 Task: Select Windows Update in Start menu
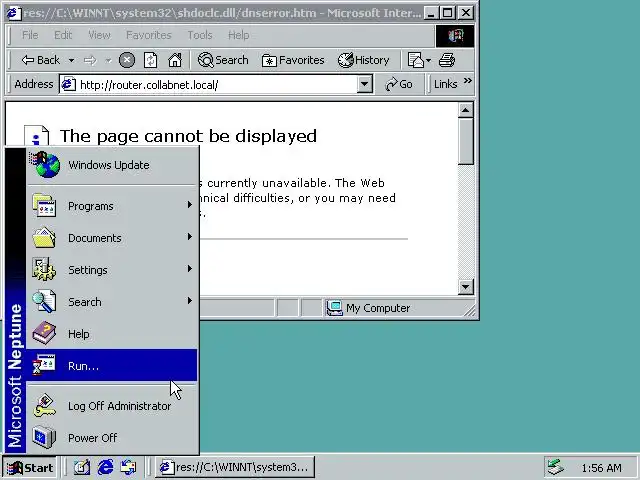pos(112,165)
